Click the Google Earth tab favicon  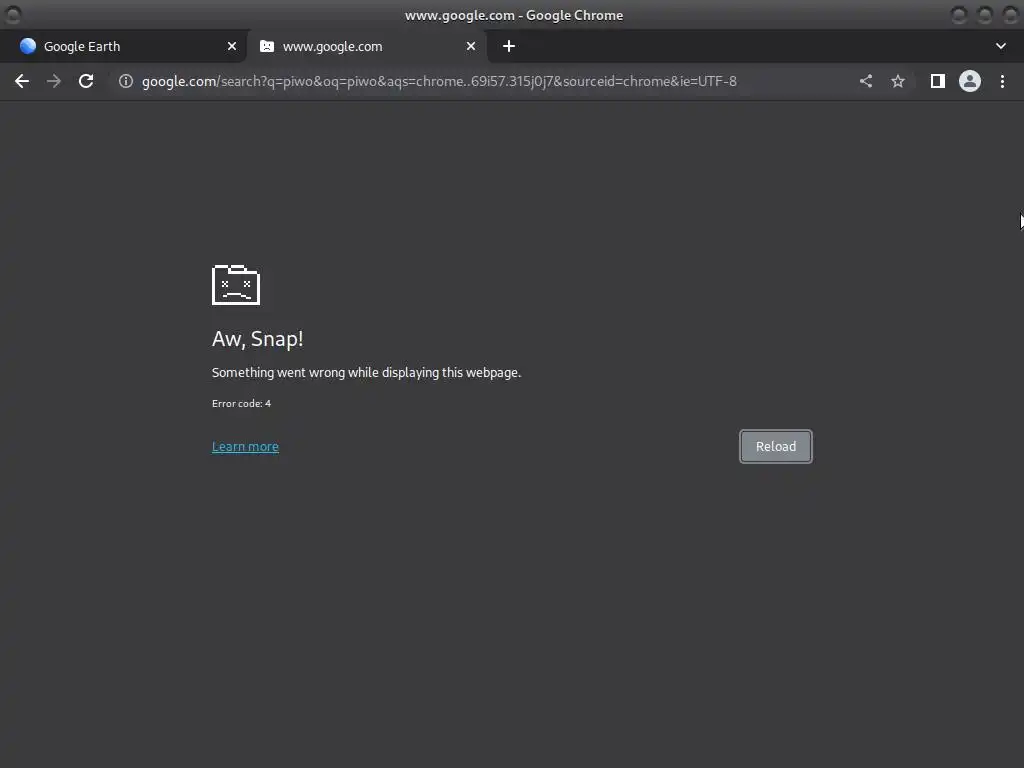[x=27, y=46]
